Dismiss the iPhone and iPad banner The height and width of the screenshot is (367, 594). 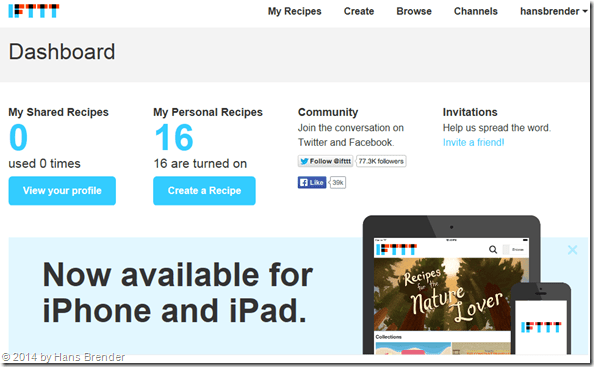(x=572, y=250)
